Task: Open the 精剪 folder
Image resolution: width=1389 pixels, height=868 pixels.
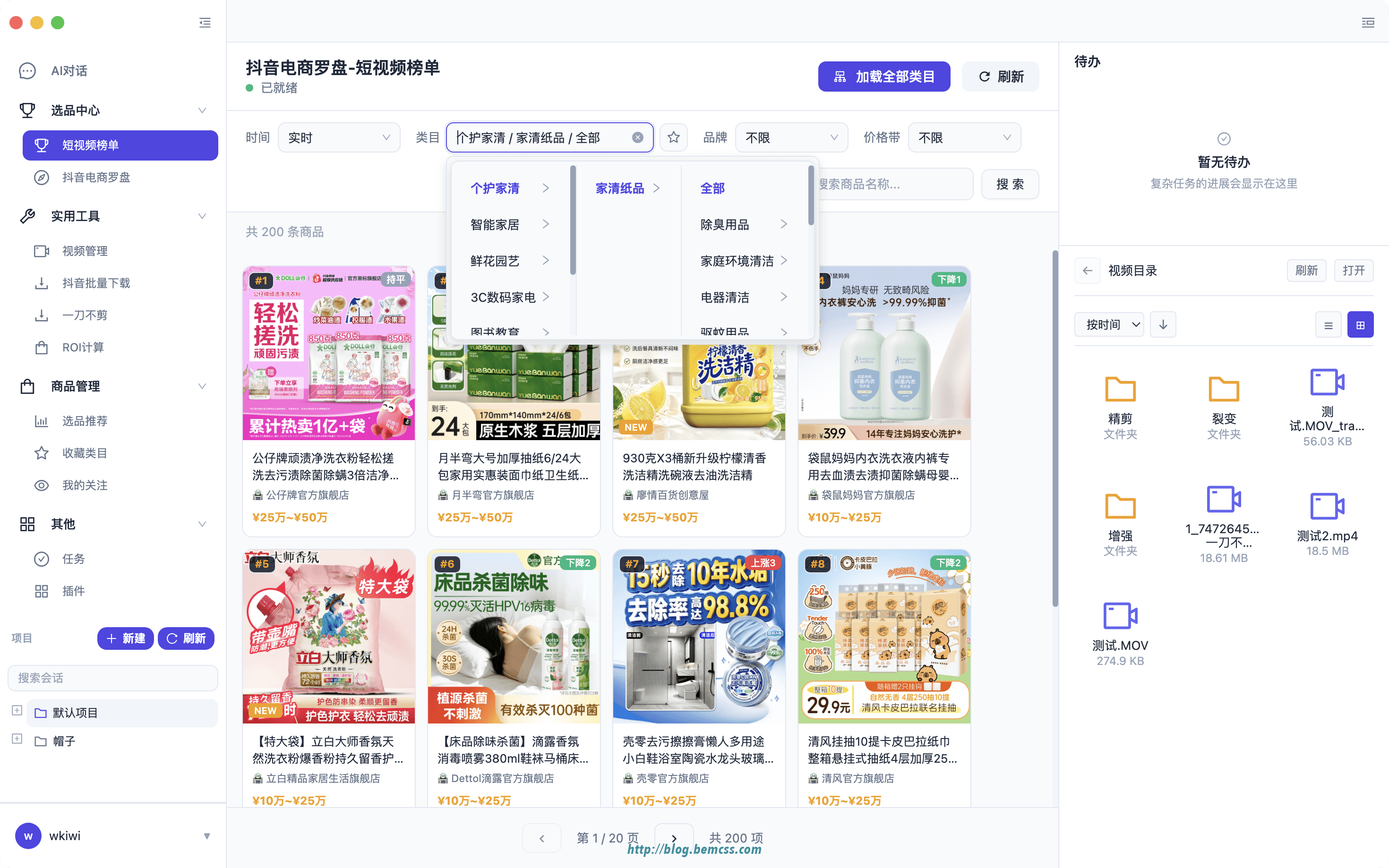Action: point(1120,407)
